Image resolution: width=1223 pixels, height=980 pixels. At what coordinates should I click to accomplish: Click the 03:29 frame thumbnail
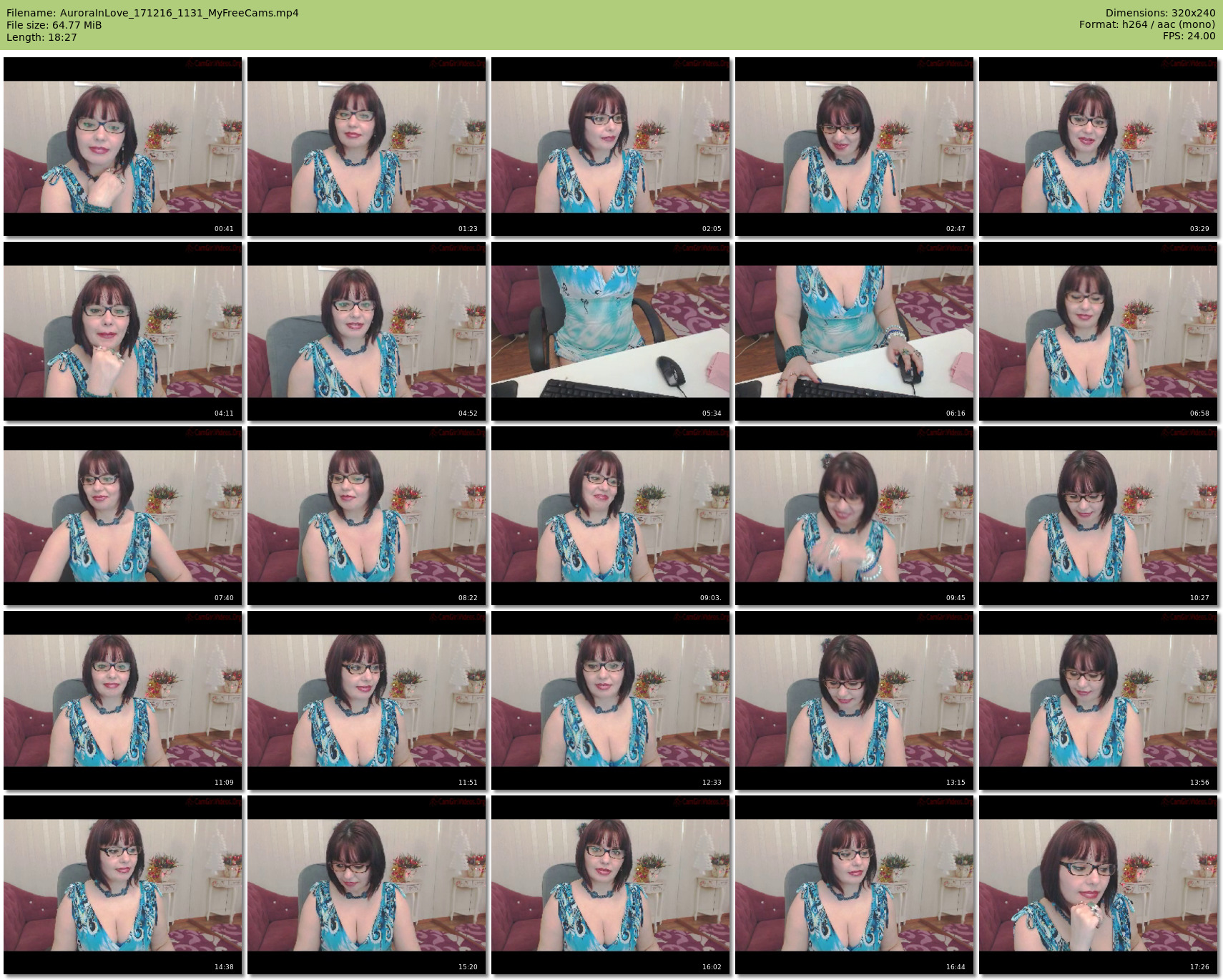1098,147
